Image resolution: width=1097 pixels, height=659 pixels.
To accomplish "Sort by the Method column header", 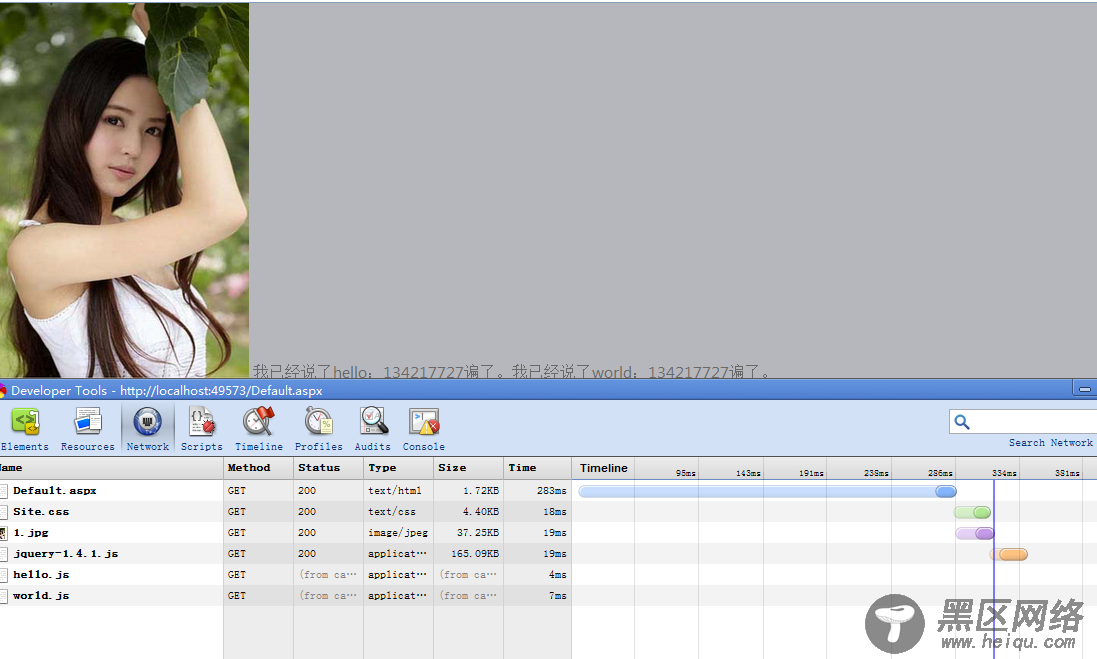I will (x=259, y=468).
